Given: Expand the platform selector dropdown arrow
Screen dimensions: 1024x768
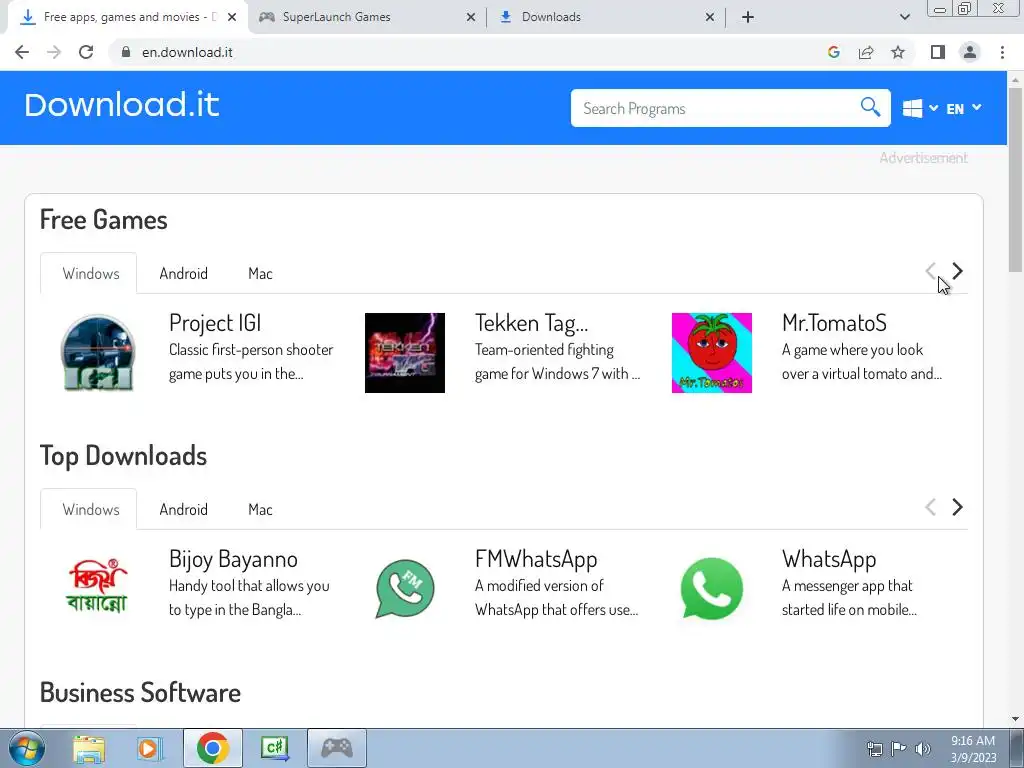Looking at the screenshot, I should (x=934, y=108).
